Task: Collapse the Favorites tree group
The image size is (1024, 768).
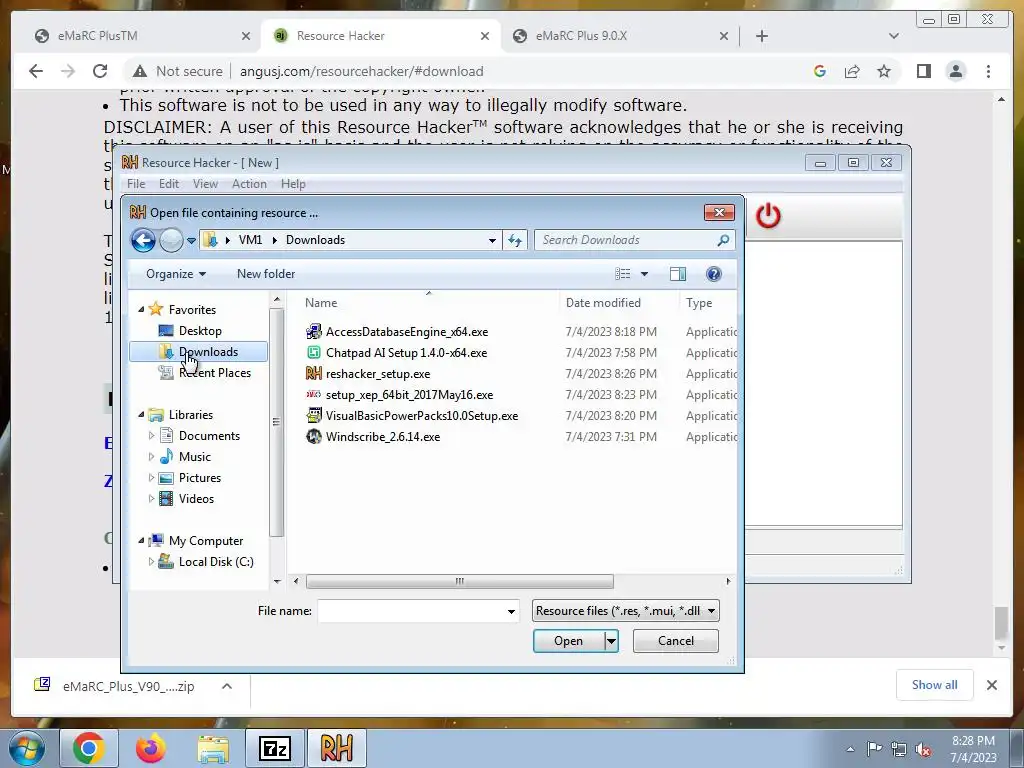Action: click(141, 310)
